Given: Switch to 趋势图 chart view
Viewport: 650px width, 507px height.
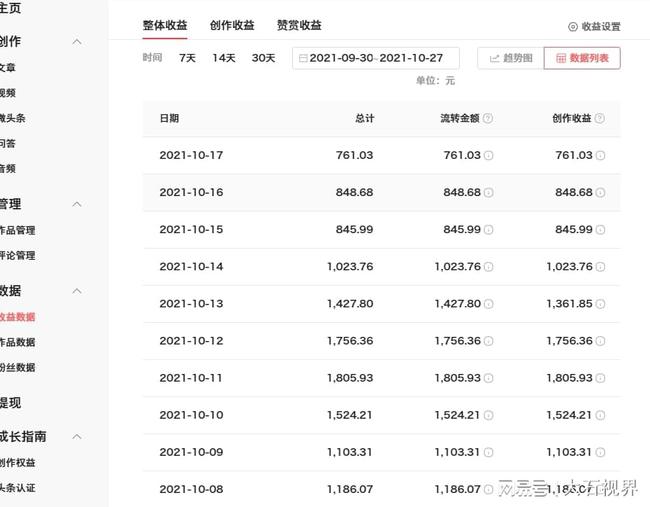Looking at the screenshot, I should coord(511,58).
